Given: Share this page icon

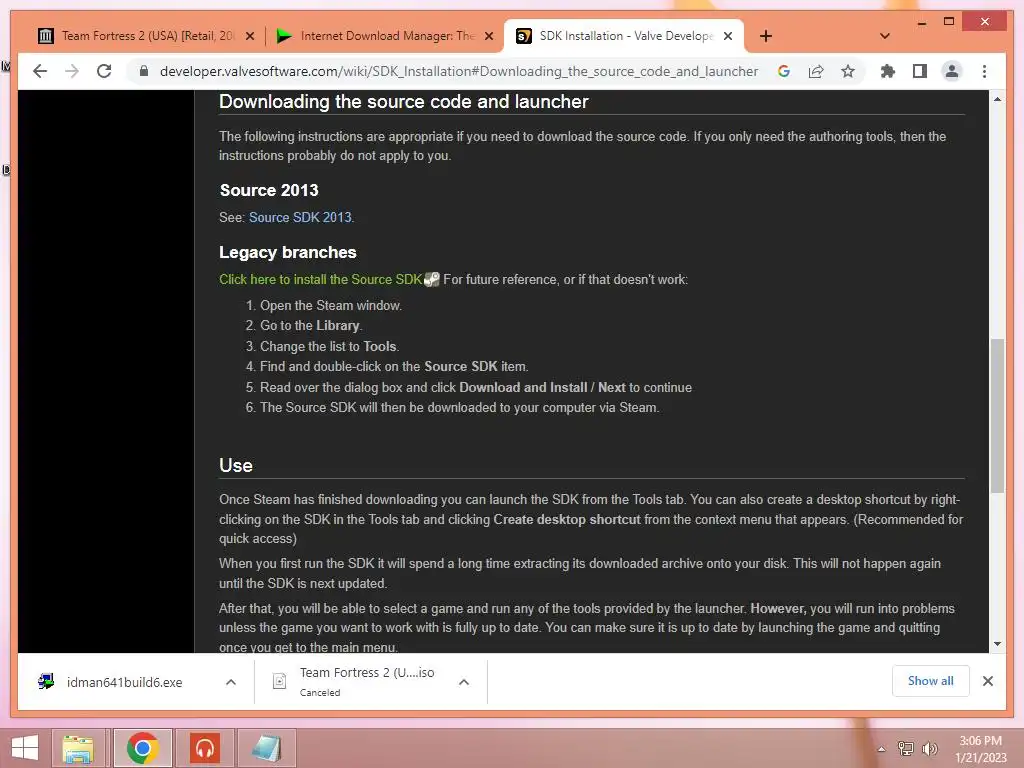Looking at the screenshot, I should pyautogui.click(x=816, y=71).
